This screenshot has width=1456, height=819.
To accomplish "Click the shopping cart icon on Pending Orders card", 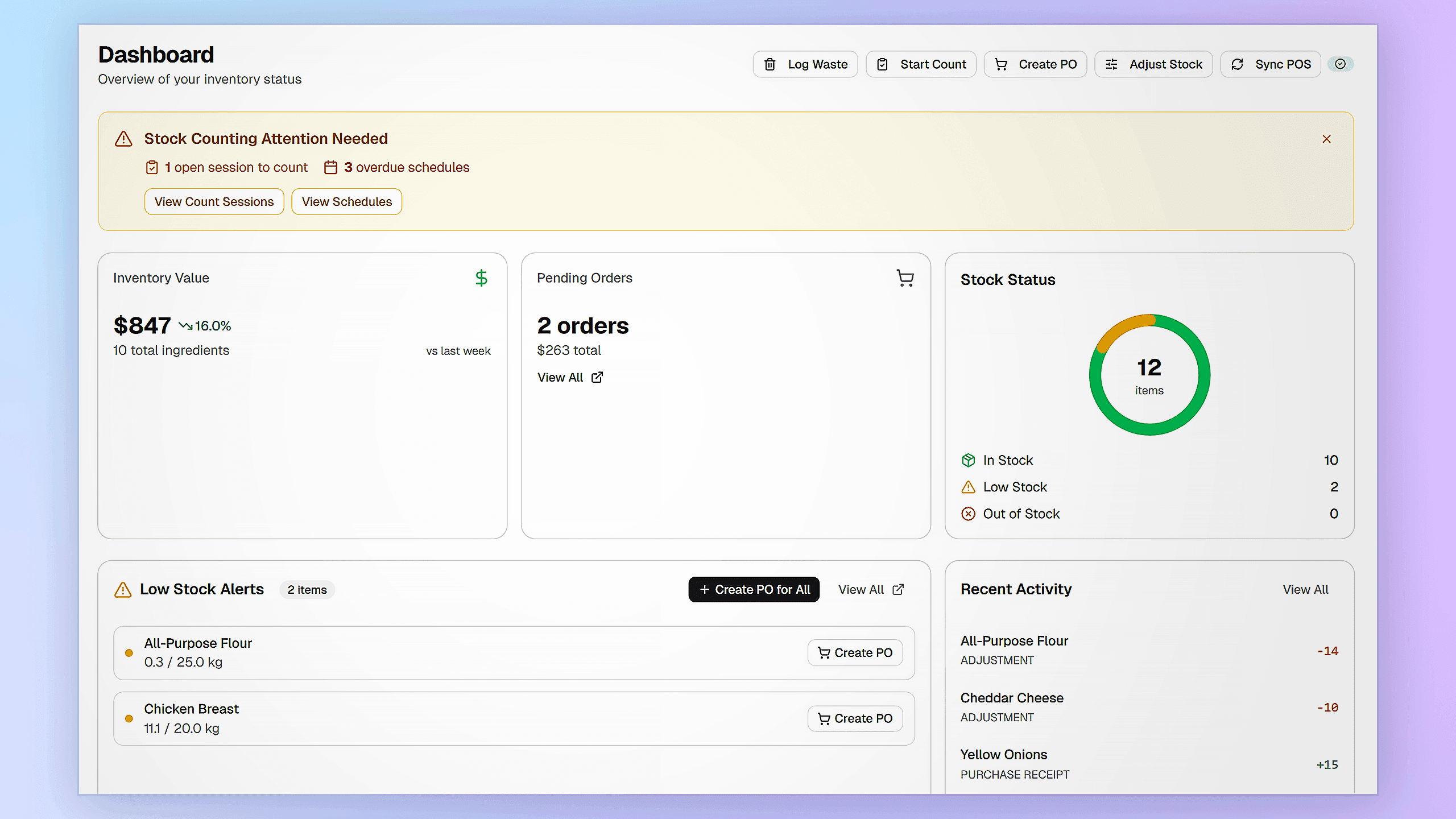I will 905,278.
